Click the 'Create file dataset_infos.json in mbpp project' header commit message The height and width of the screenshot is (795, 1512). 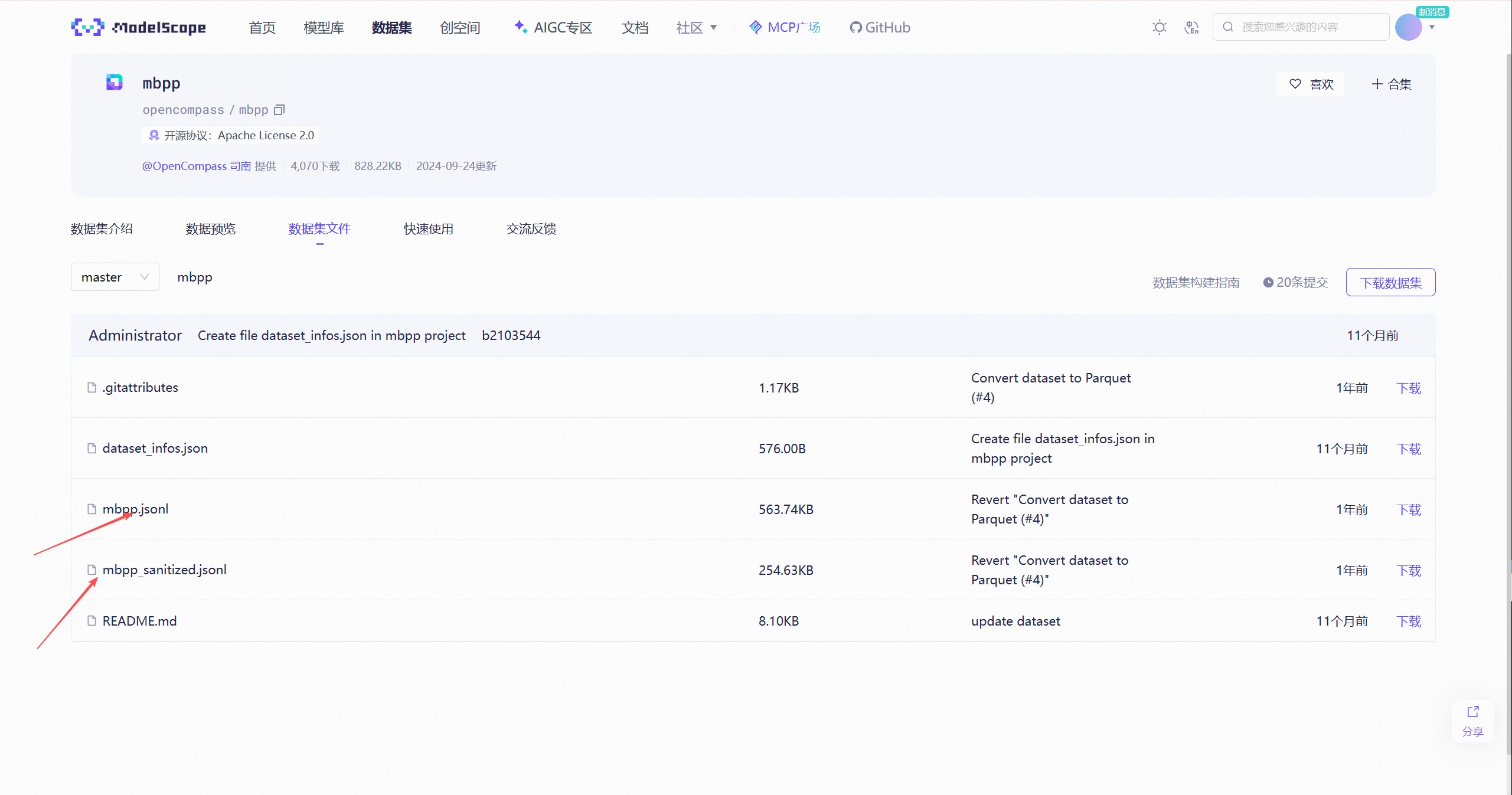click(x=332, y=335)
